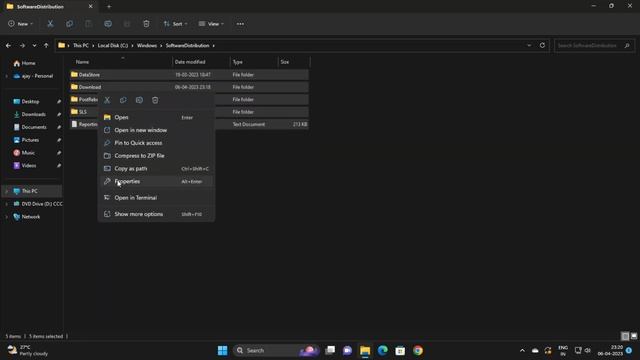Click the search magnifier icon in the search box
Image resolution: width=640 pixels, height=360 pixels.
coord(627,45)
